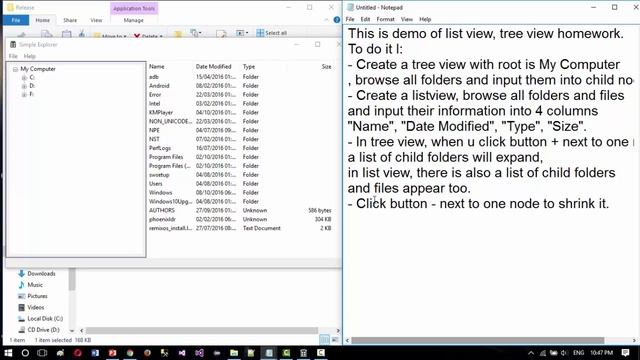Open PowerPoint from the taskbar
Image resolution: width=640 pixels, height=360 pixels.
pos(113,353)
